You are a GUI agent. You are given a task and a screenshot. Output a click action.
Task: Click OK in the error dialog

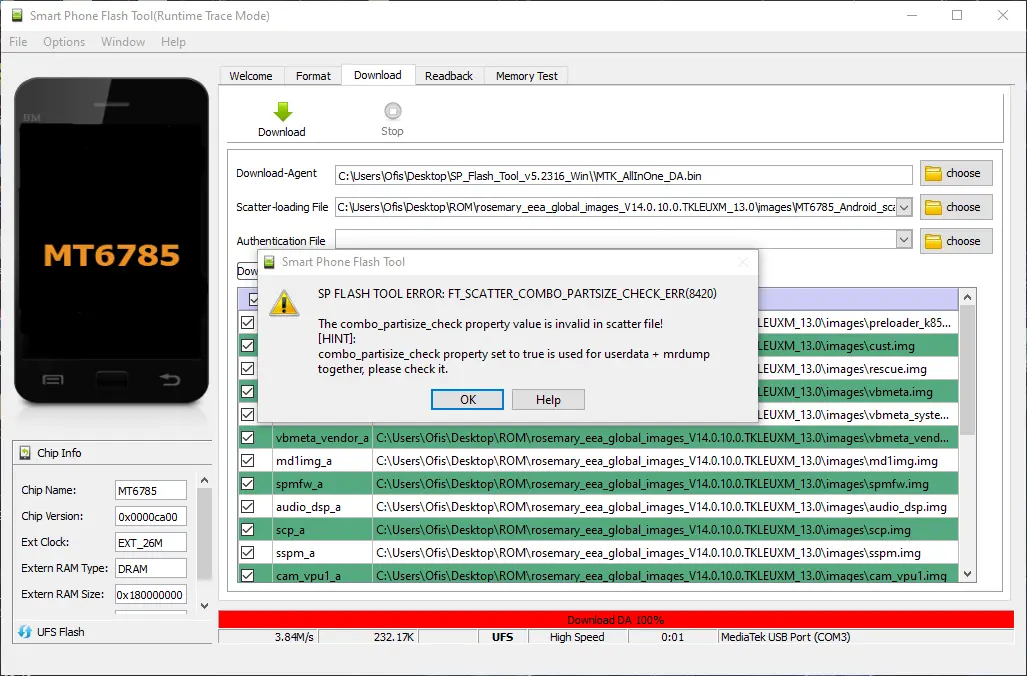coord(467,400)
